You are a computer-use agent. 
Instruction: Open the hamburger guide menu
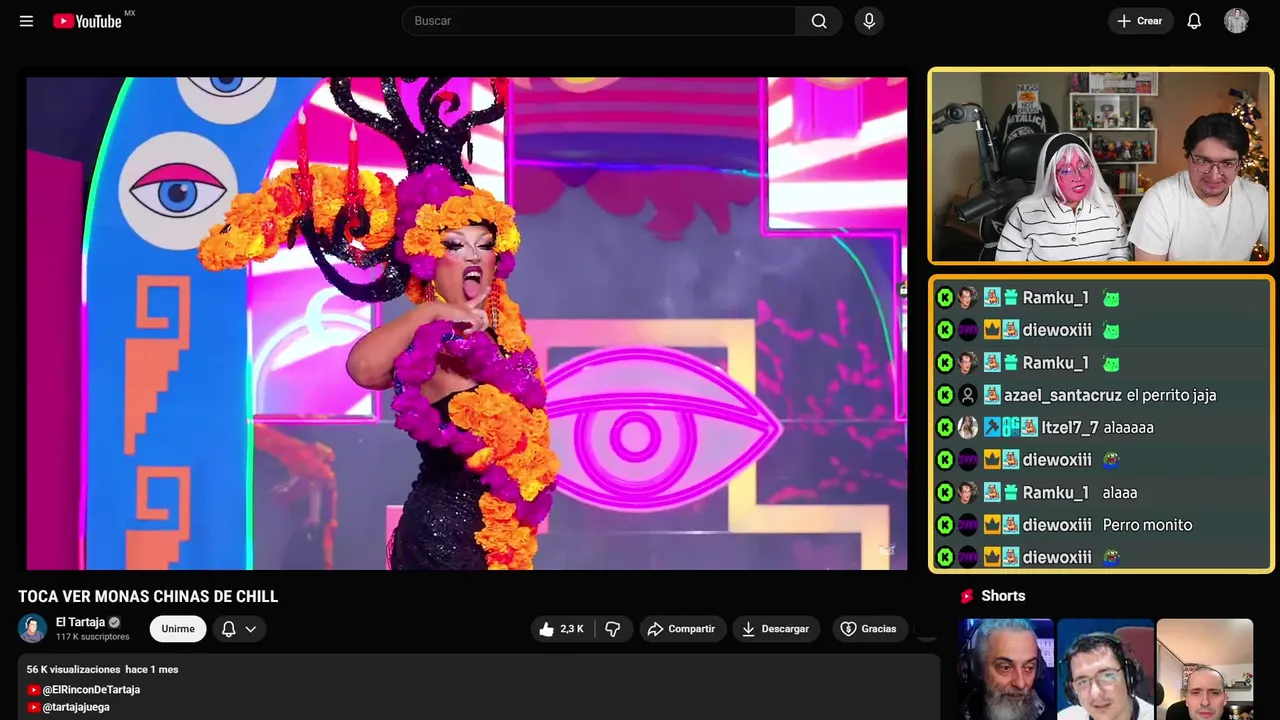click(x=26, y=21)
